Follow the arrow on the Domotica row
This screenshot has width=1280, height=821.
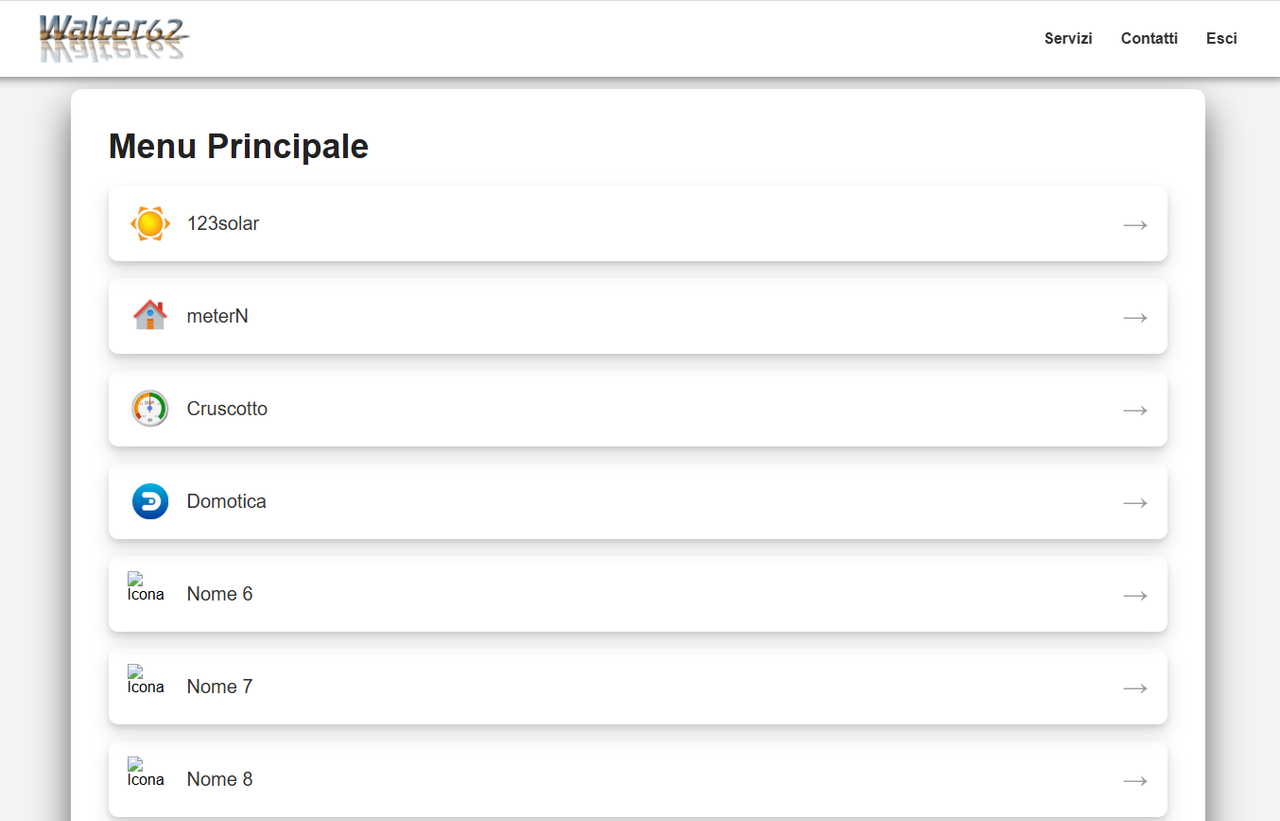[x=1135, y=503]
